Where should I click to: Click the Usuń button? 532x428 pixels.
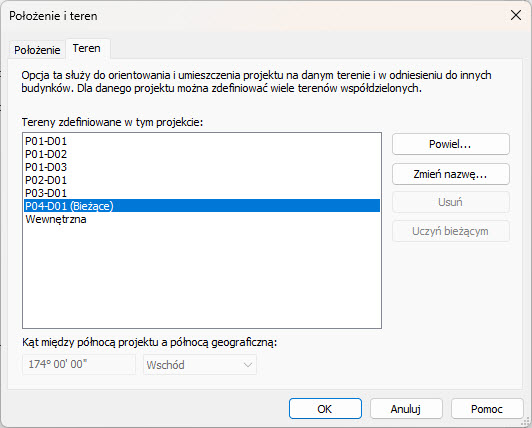click(x=451, y=202)
